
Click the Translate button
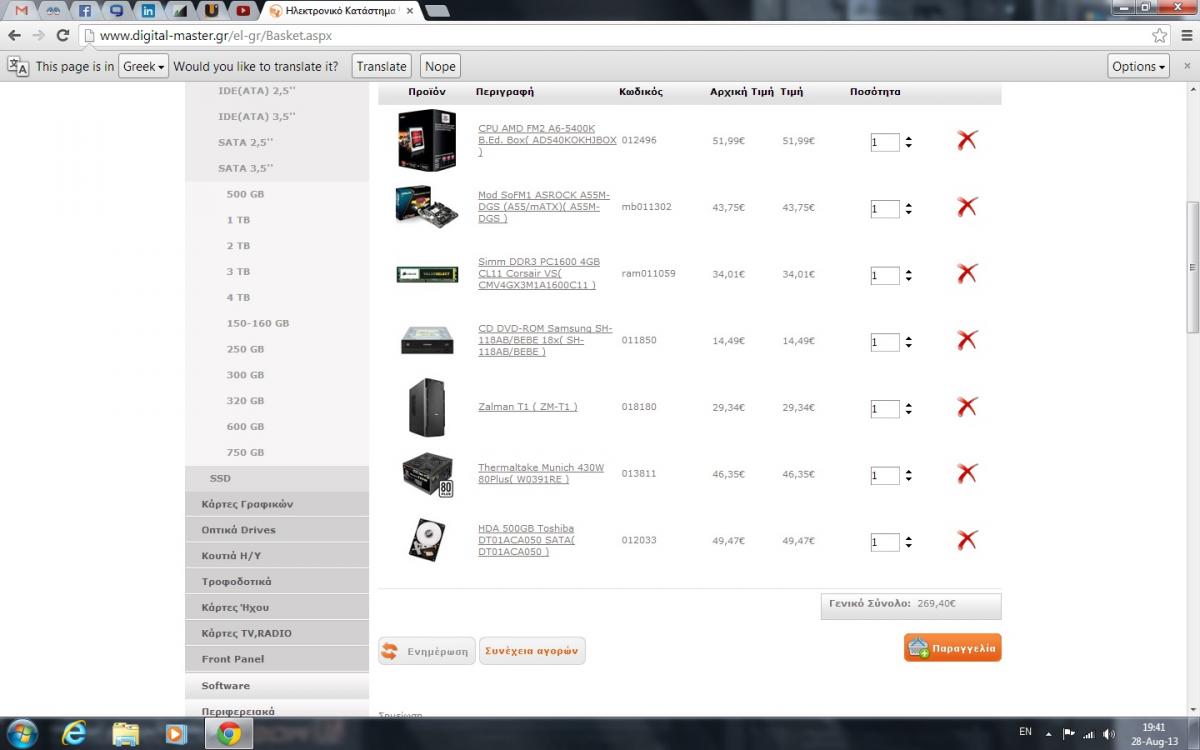(x=381, y=66)
